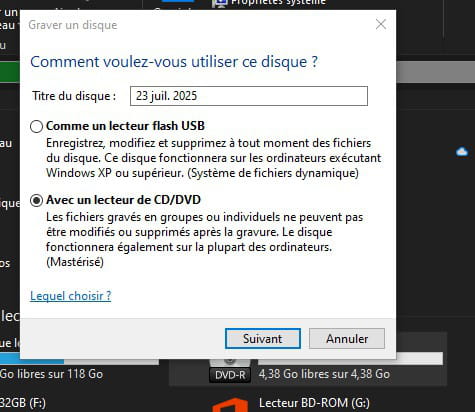Select the Lecteur BD-ROM (G:) drive label
This screenshot has width=475, height=412.
click(x=314, y=403)
